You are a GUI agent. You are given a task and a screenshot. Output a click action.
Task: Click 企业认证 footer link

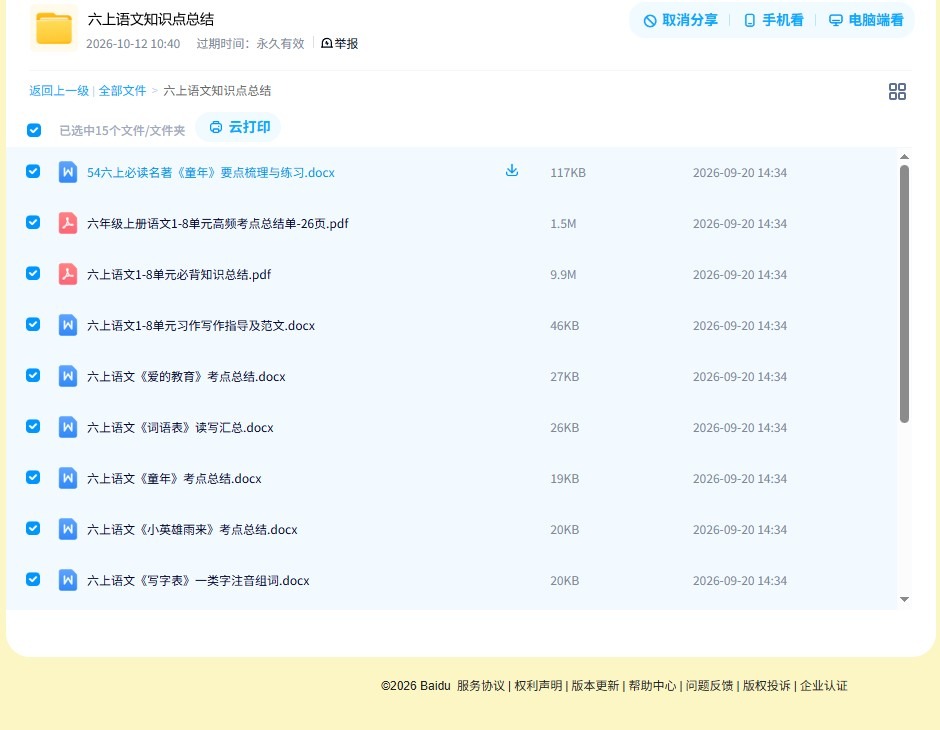pos(824,686)
